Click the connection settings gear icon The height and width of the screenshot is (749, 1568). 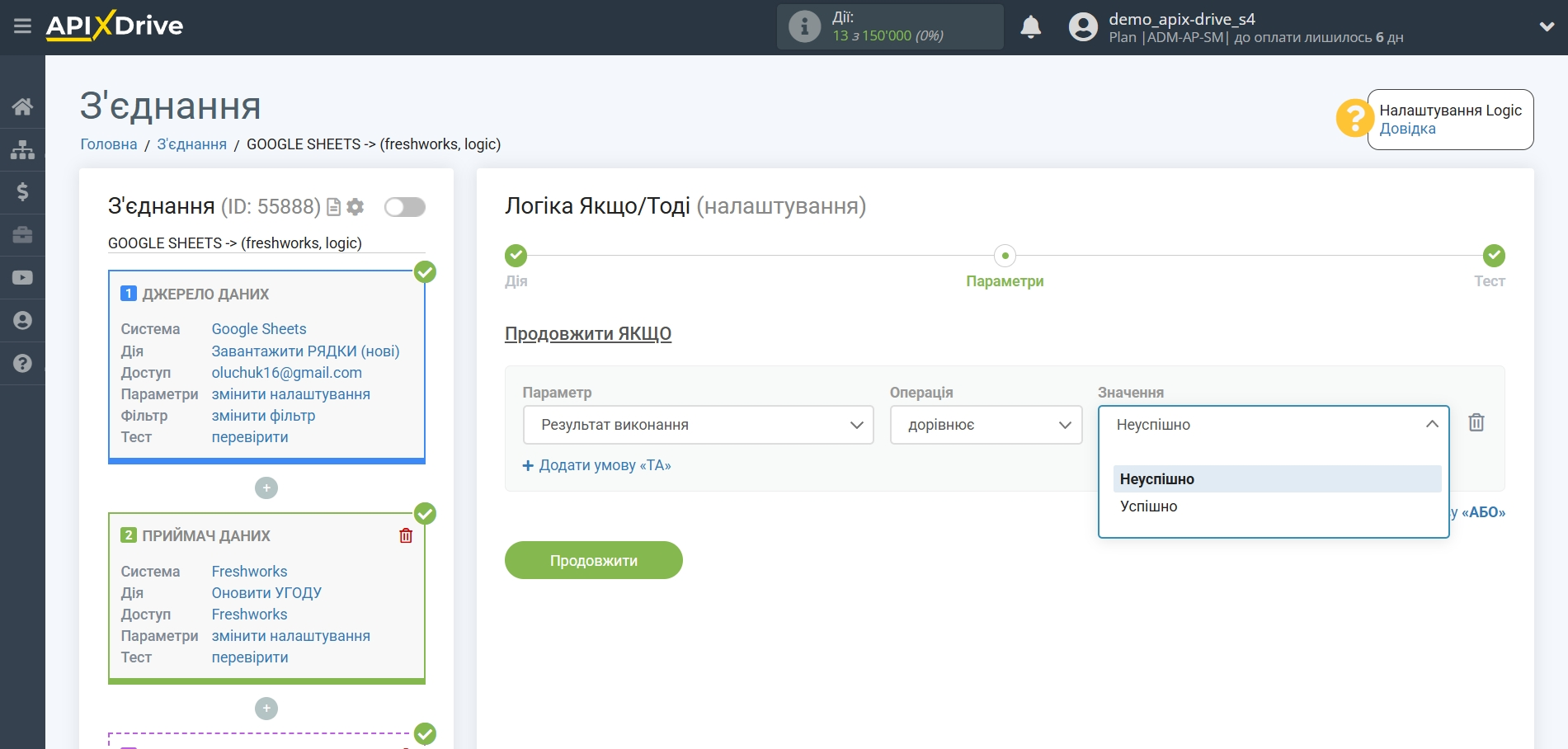(x=356, y=207)
